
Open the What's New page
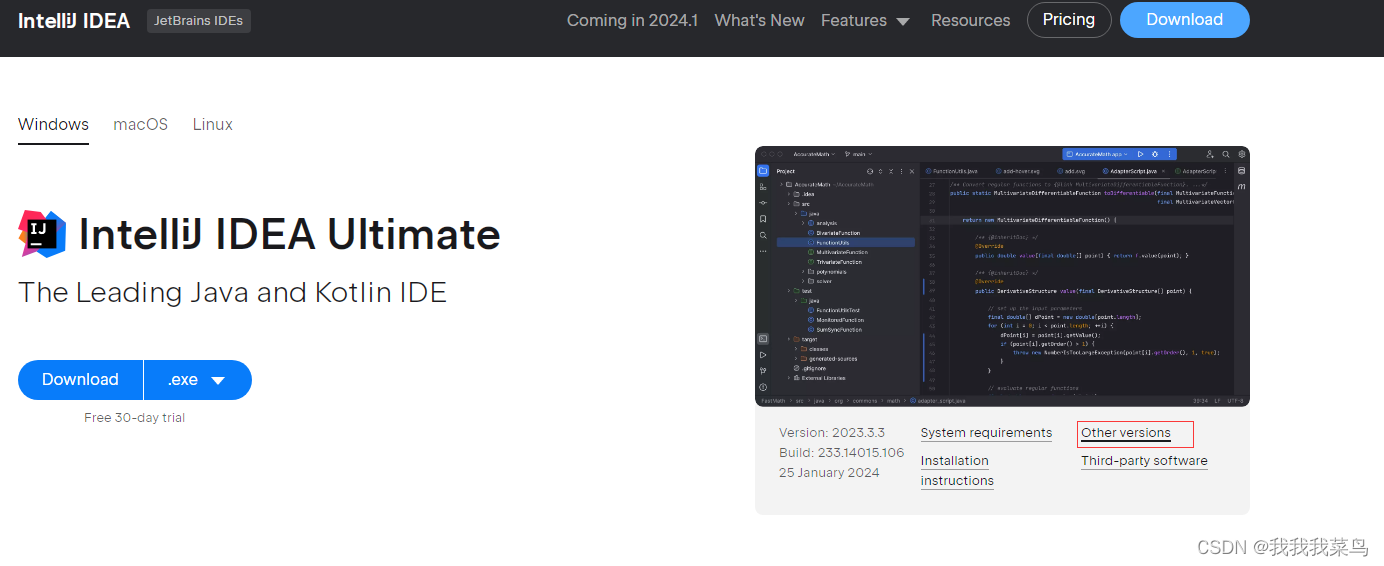(x=759, y=20)
